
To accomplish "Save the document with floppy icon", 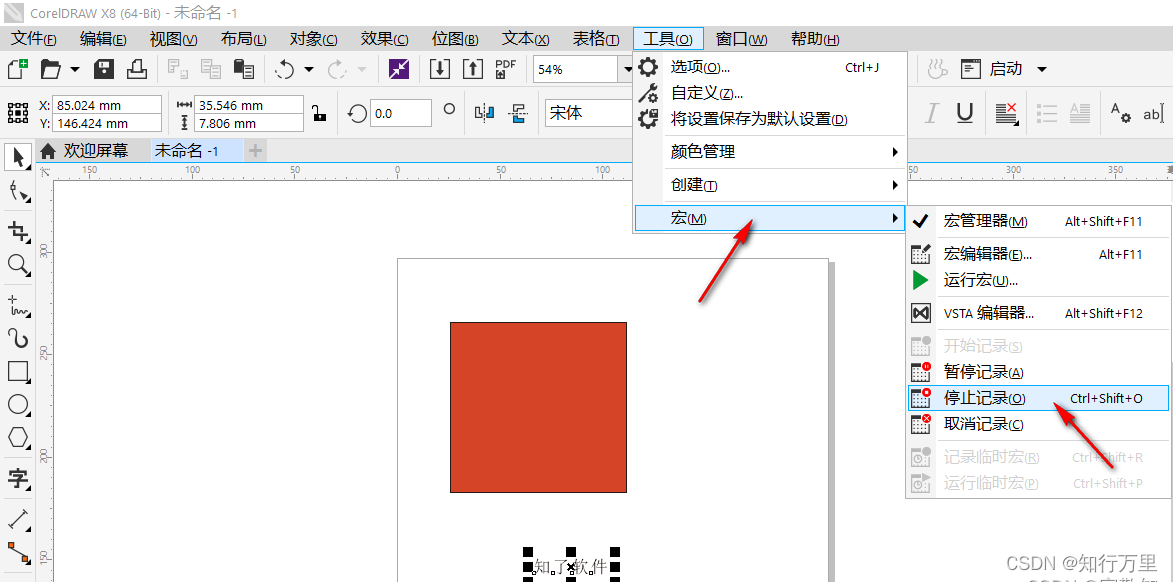I will [x=104, y=70].
